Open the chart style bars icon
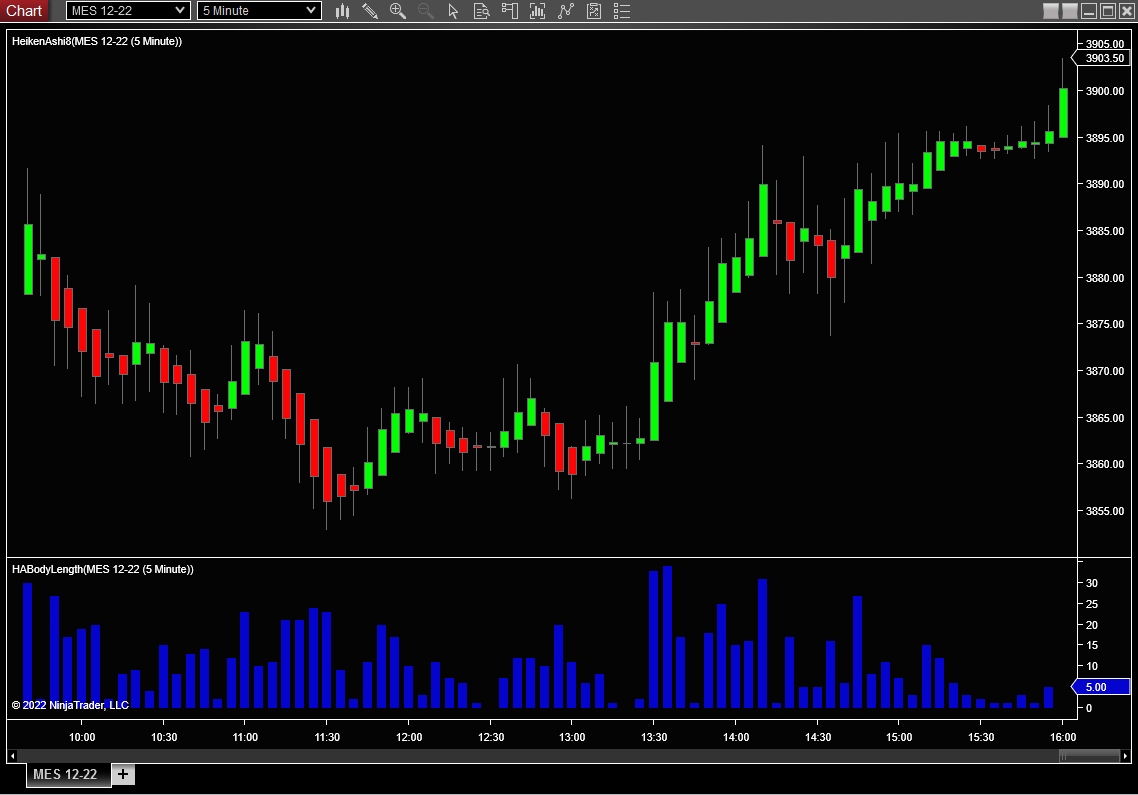Viewport: 1138px width, 795px height. 343,11
